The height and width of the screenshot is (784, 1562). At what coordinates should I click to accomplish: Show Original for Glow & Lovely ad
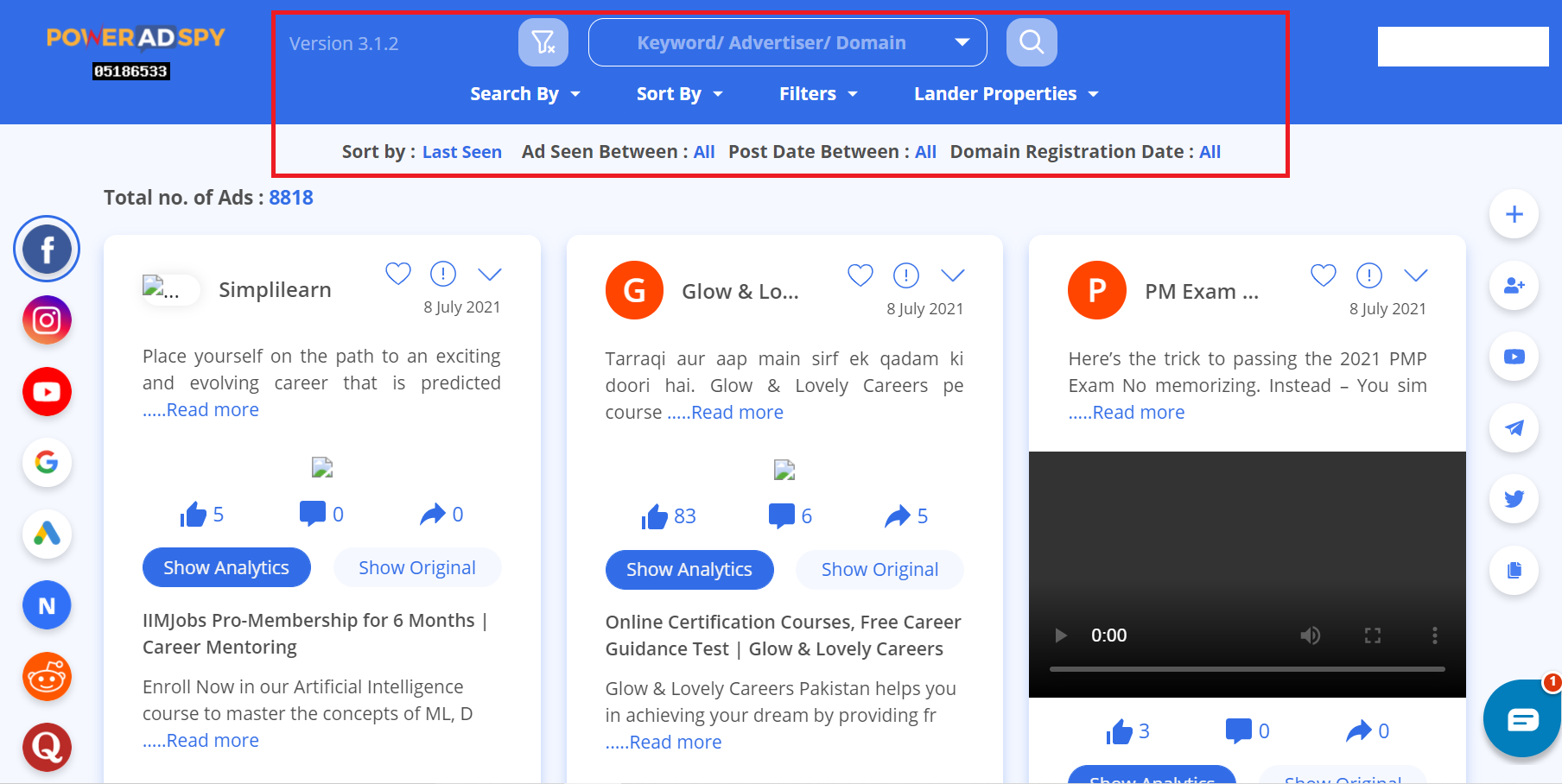(879, 570)
